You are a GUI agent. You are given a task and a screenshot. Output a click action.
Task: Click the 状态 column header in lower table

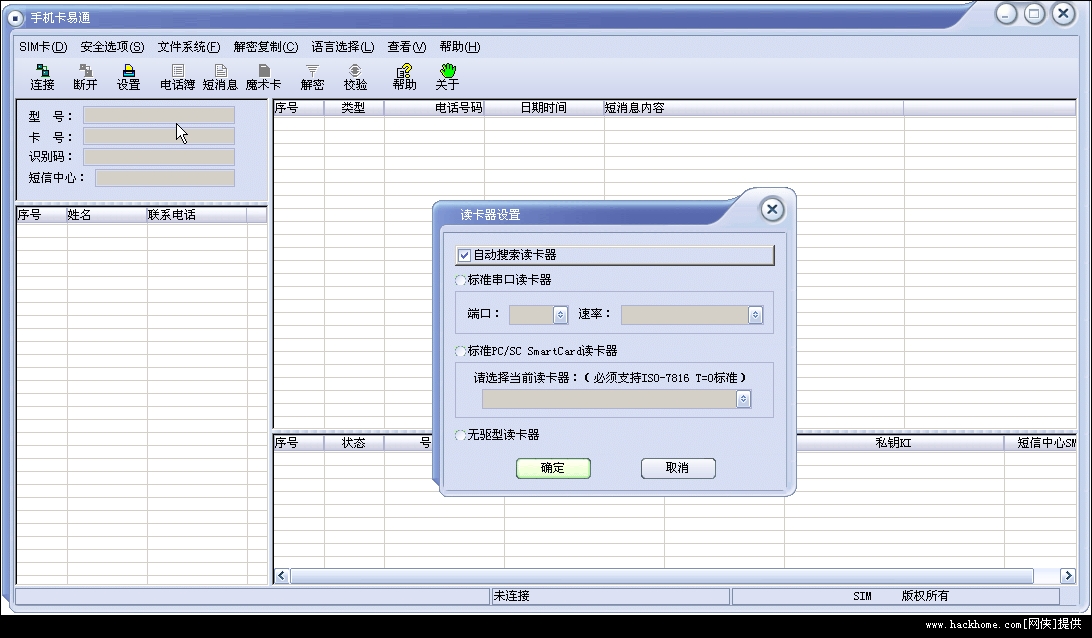click(x=354, y=443)
